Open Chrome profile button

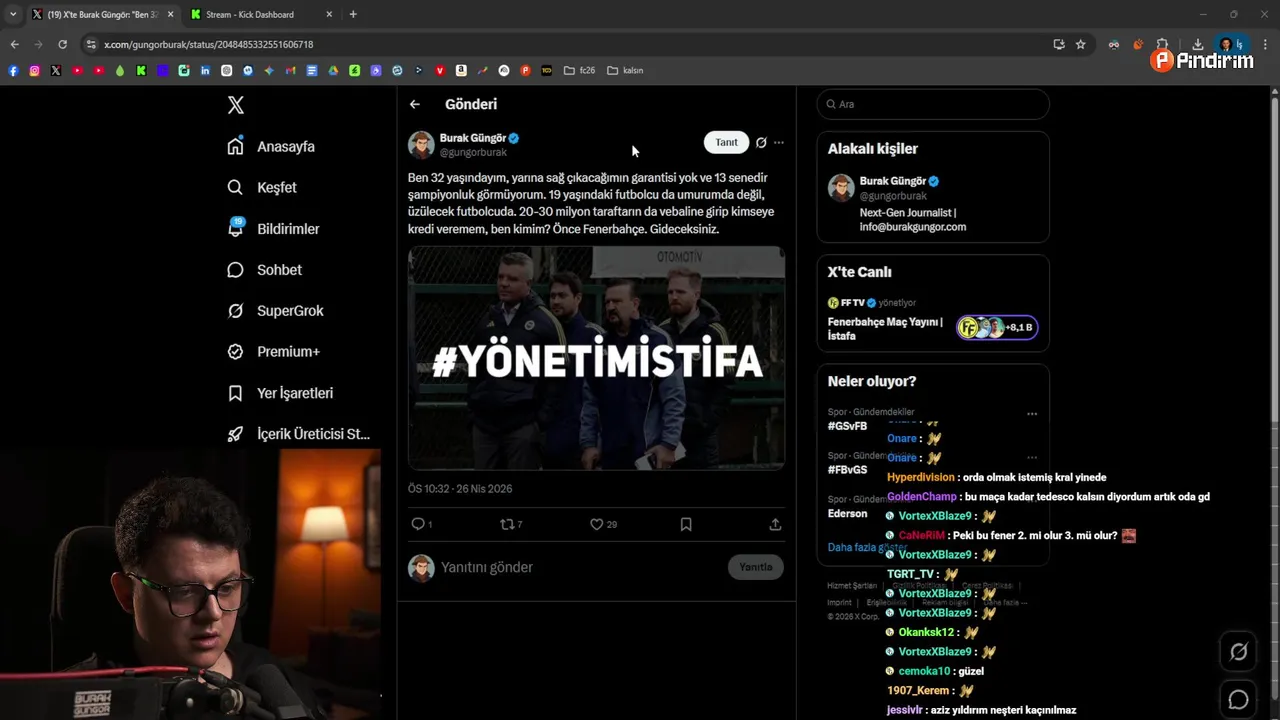pyautogui.click(x=1230, y=44)
